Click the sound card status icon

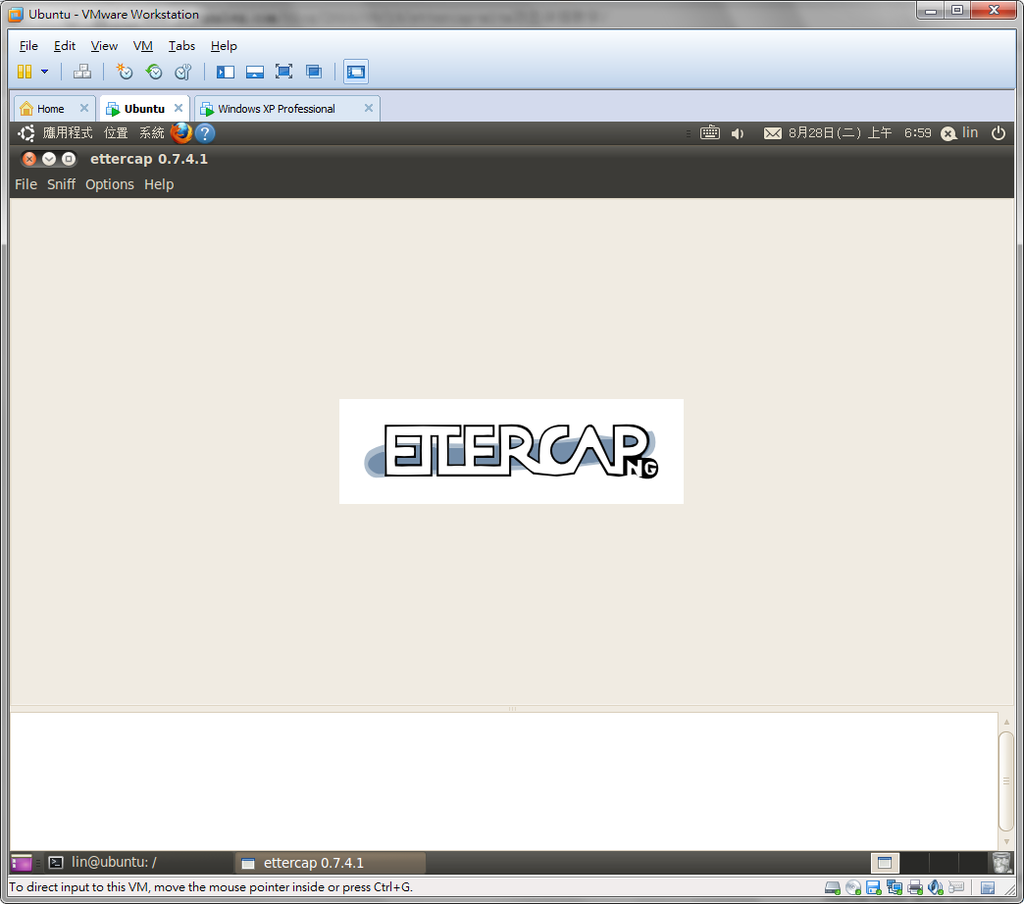[x=936, y=888]
